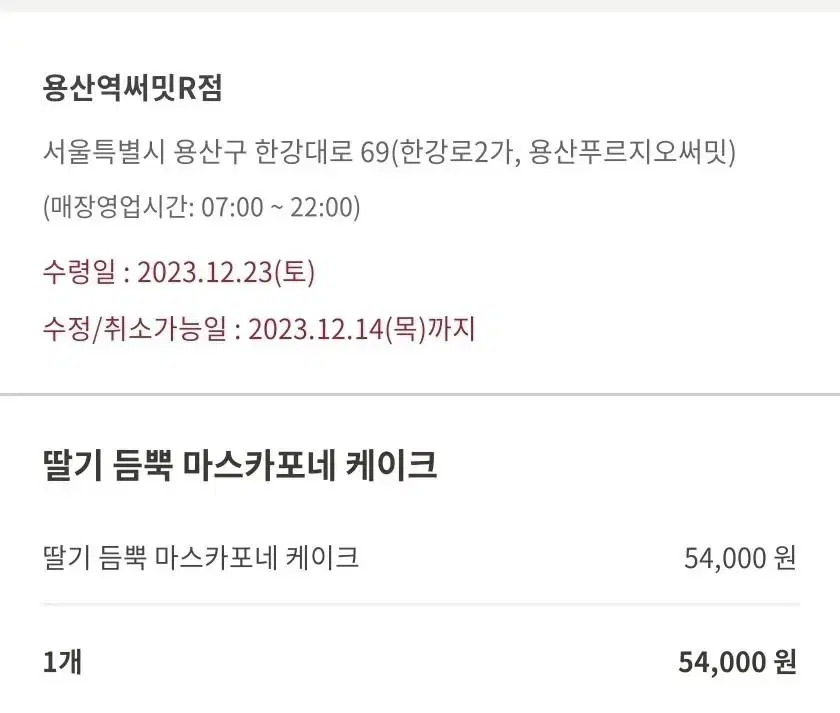Select the 1개 quantity text

click(x=62, y=662)
